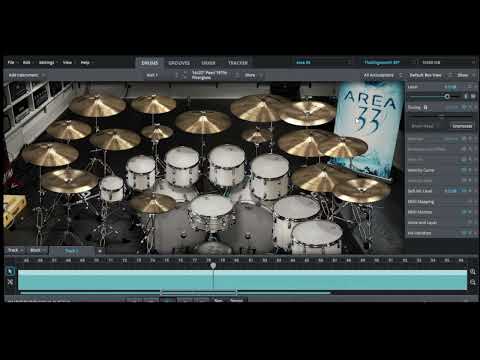
Task: Select the top-left crash cymbal
Action: click(x=98, y=105)
